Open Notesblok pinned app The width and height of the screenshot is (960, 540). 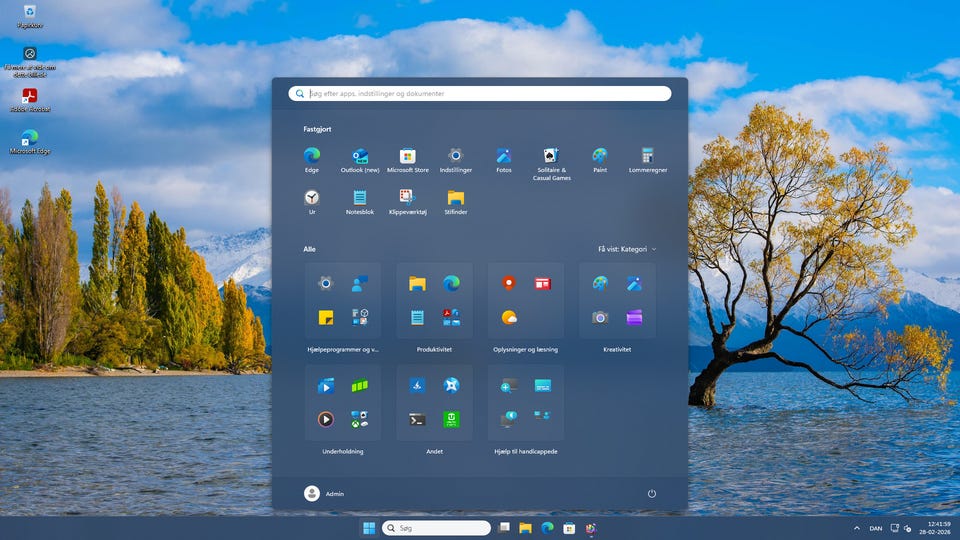pos(360,202)
